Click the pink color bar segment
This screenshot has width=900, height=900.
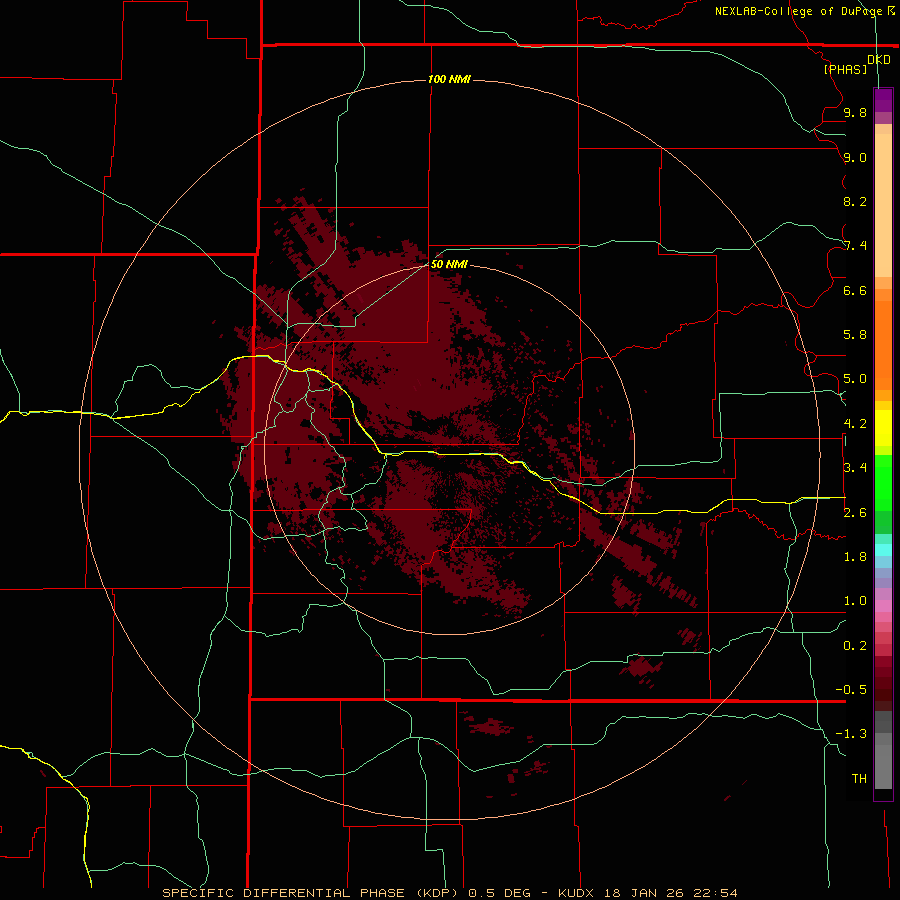pos(883,606)
